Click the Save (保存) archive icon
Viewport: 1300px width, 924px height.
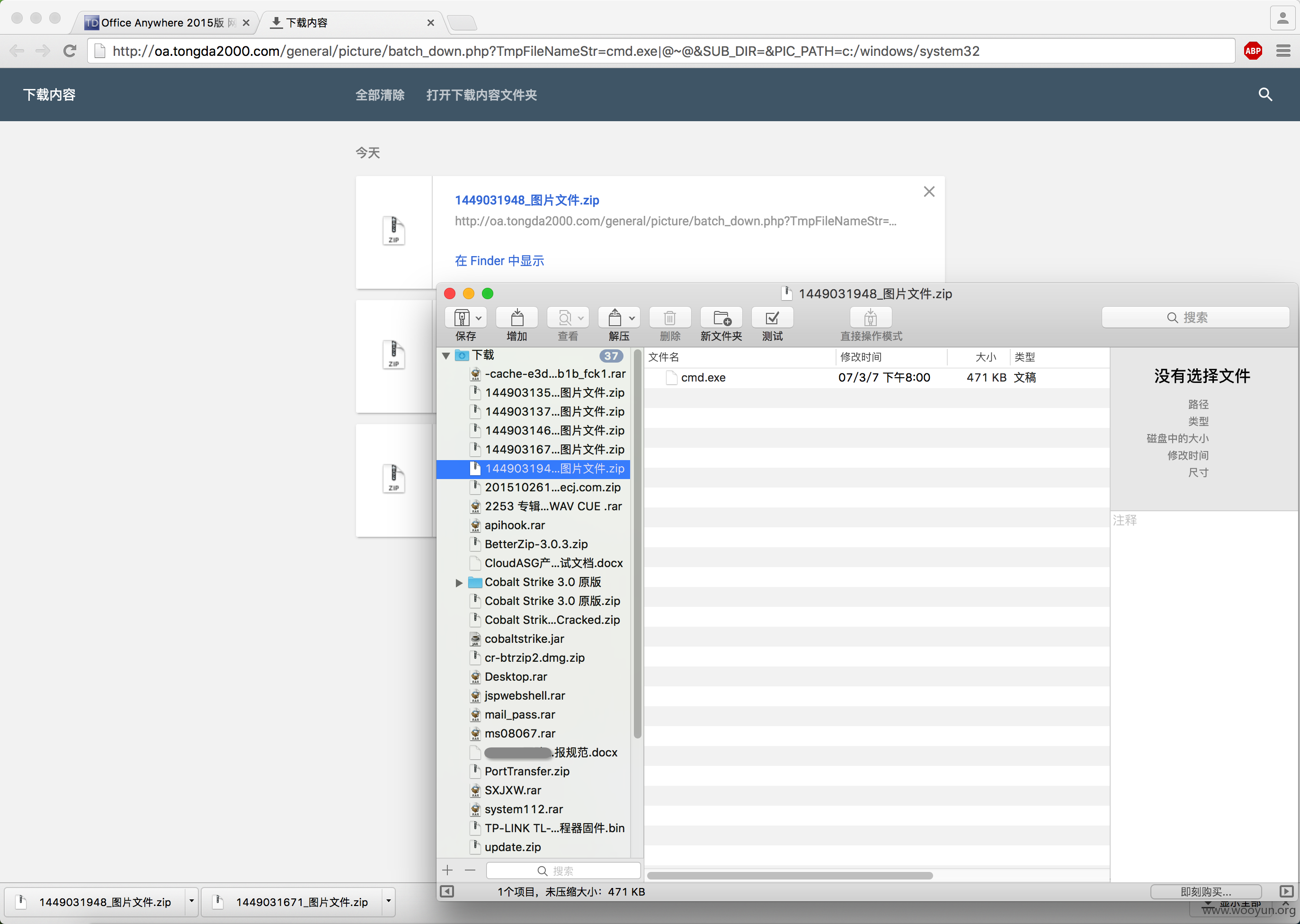tap(462, 318)
